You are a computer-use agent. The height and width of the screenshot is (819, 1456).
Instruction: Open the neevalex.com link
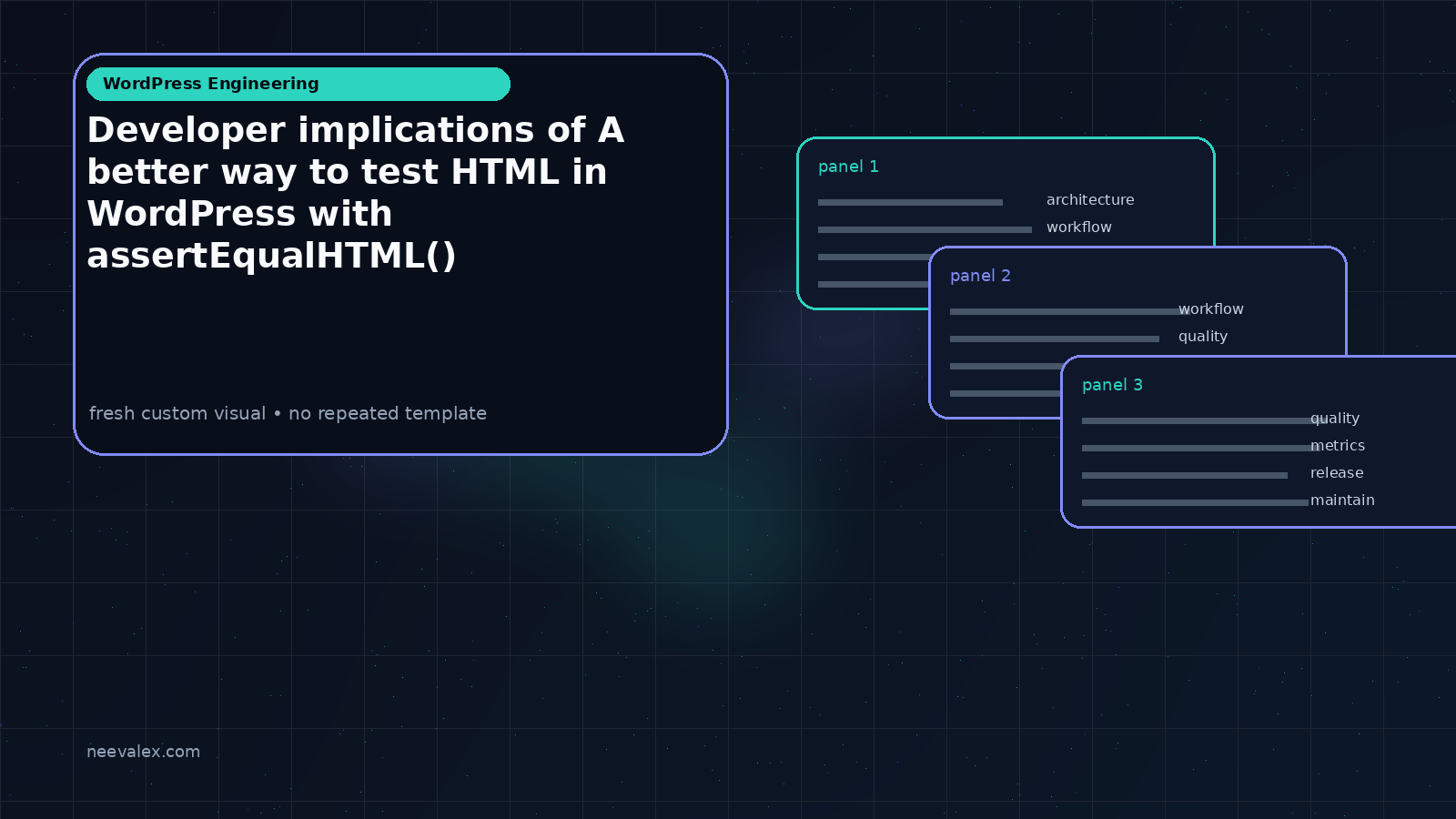click(x=143, y=752)
